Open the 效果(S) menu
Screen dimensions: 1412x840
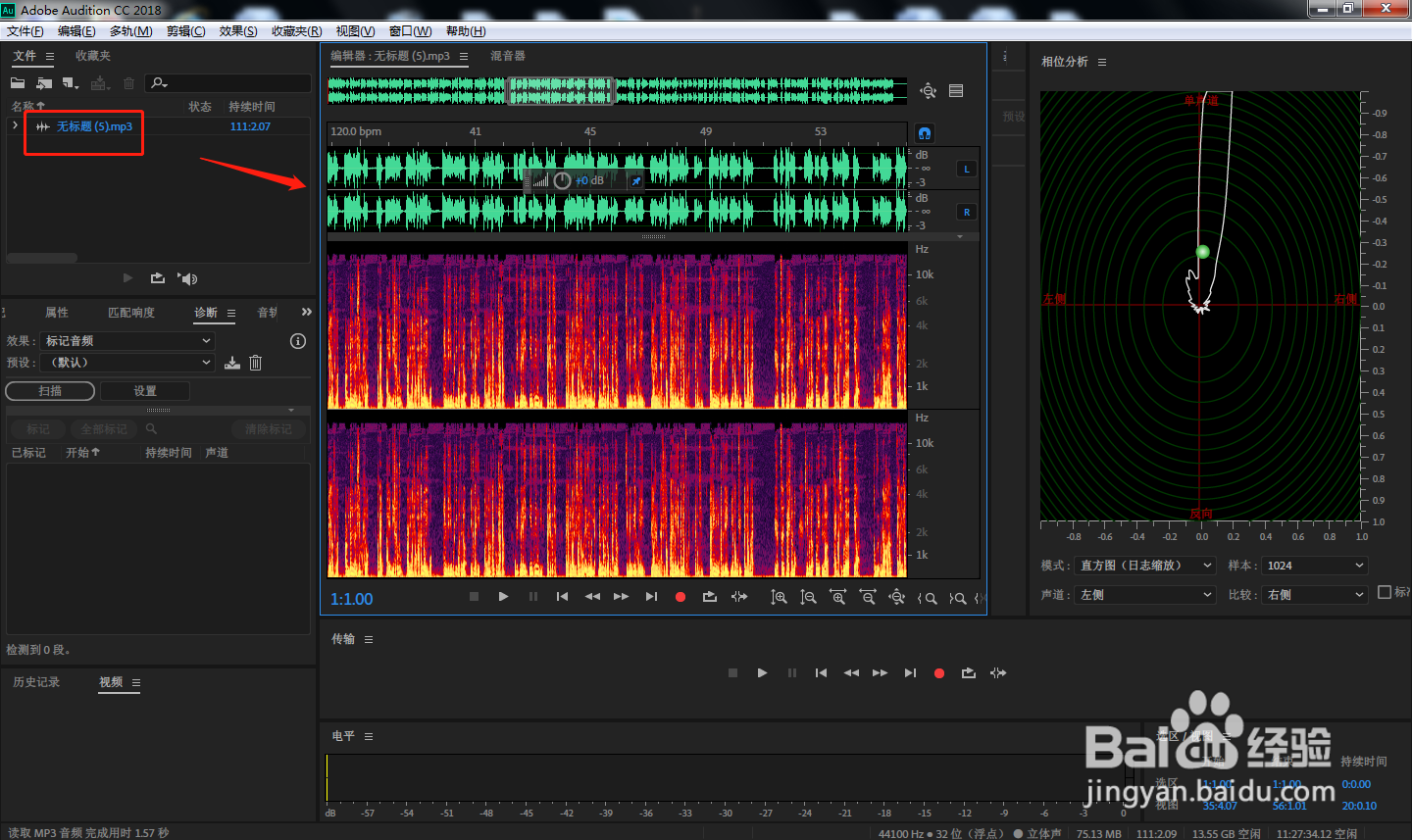coord(238,31)
